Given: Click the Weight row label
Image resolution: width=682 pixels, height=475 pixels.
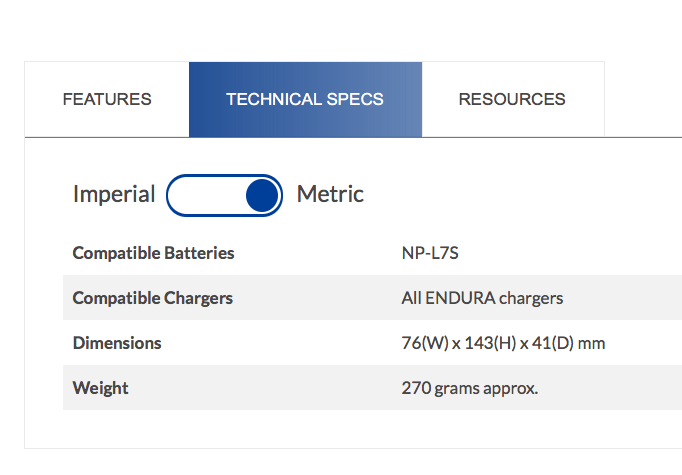Looking at the screenshot, I should click(100, 388).
